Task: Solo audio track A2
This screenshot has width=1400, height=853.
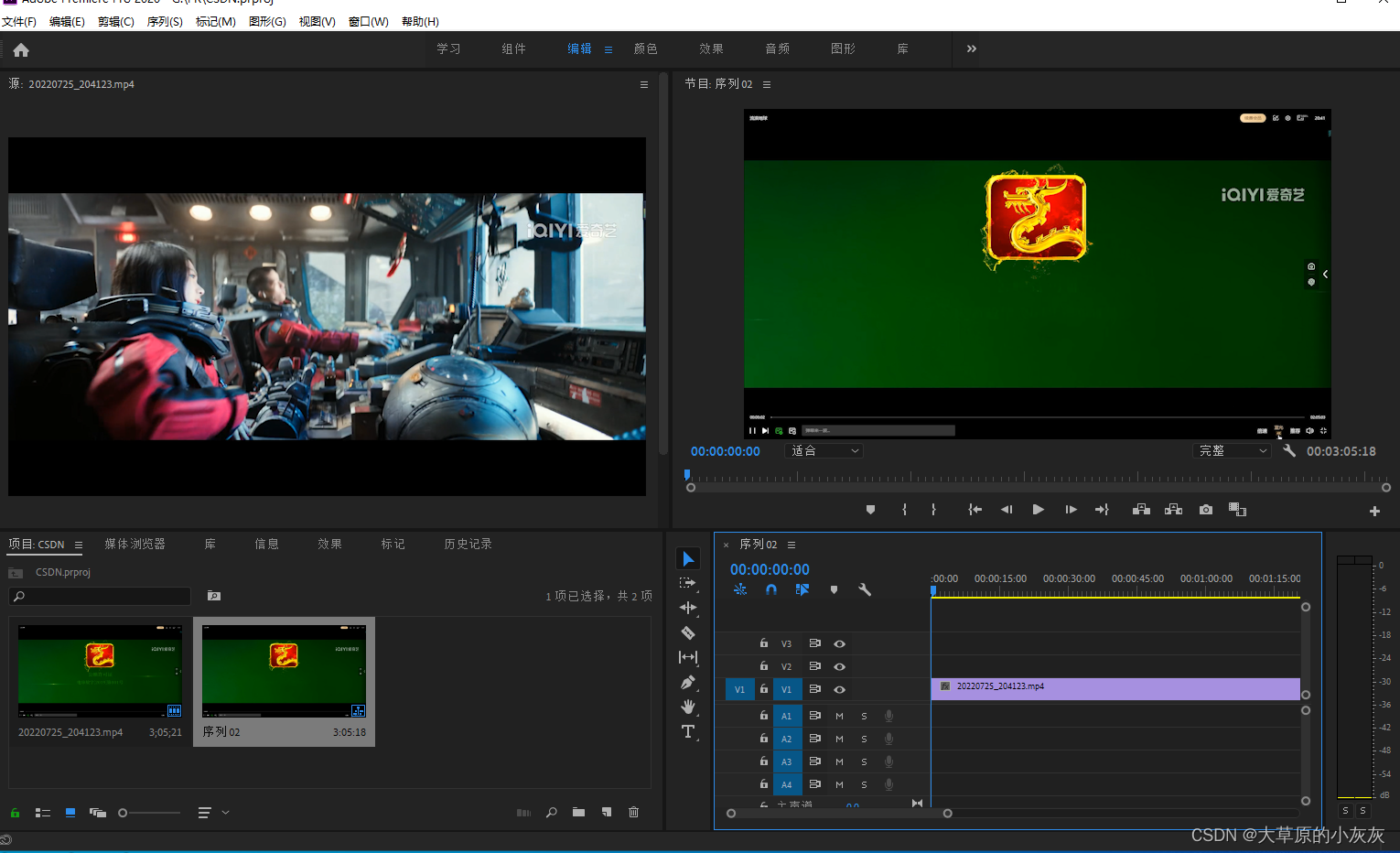Action: click(864, 739)
